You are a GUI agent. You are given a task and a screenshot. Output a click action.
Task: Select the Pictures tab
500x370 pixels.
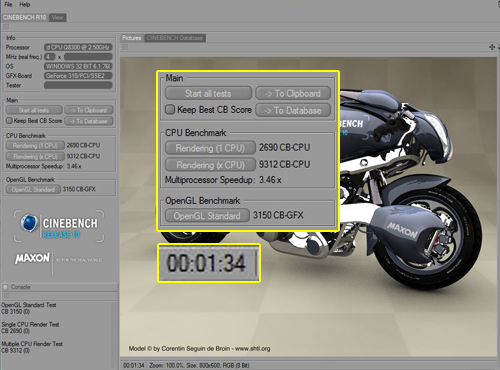point(132,38)
